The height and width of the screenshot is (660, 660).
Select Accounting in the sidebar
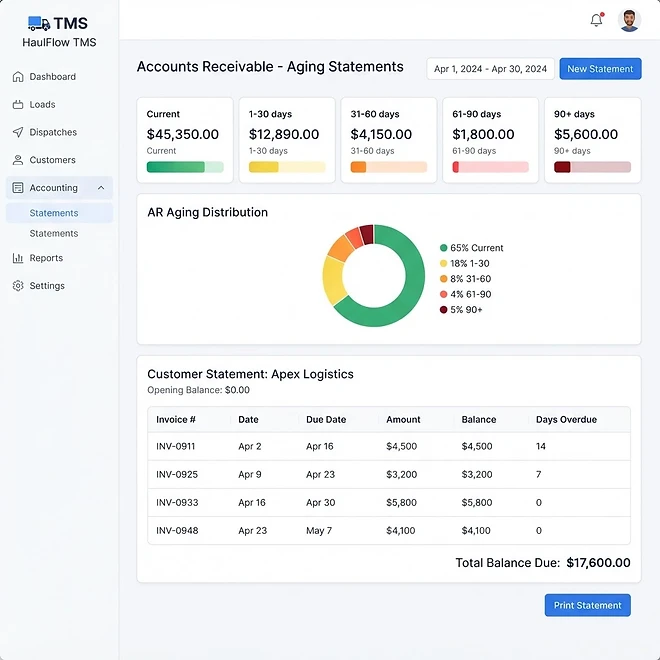click(59, 188)
